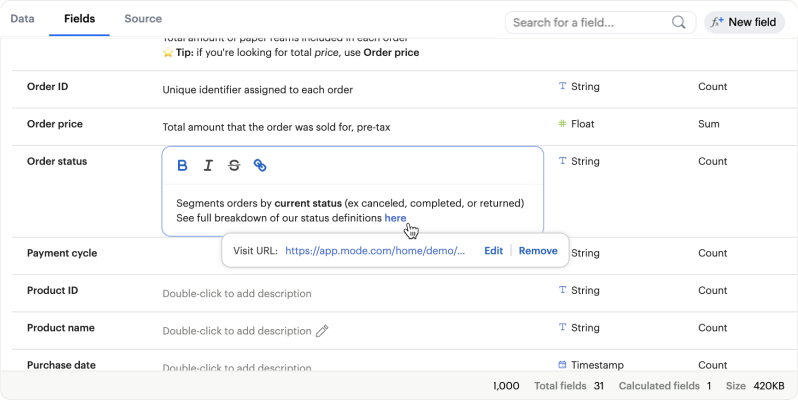
Task: Select the Fields tab
Action: [79, 19]
